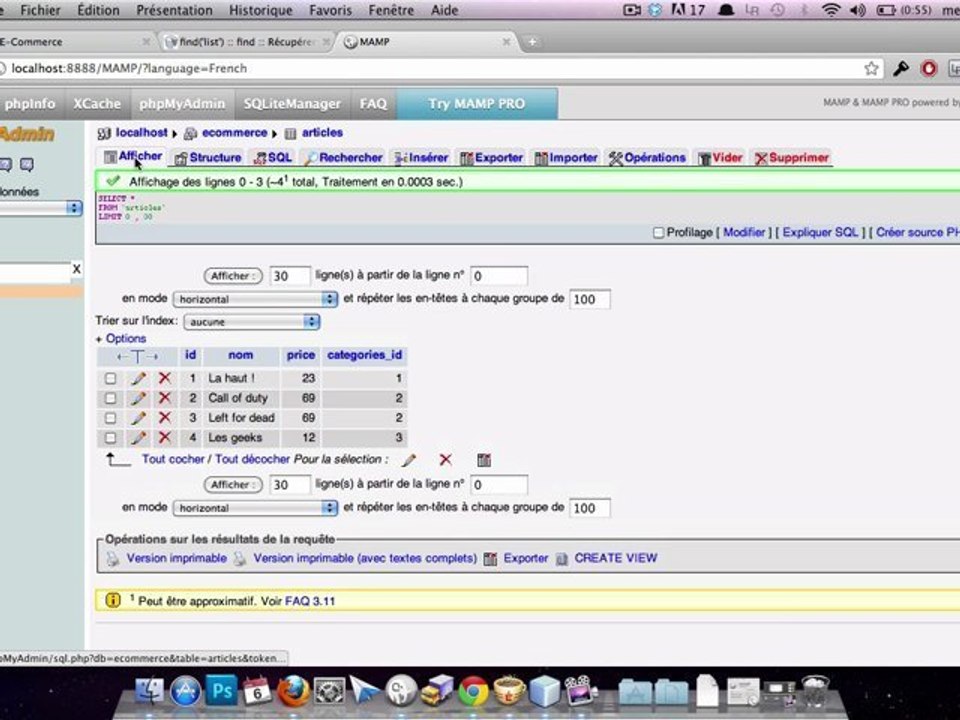The height and width of the screenshot is (720, 960).
Task: Open Finder from the Dock
Action: pyautogui.click(x=149, y=692)
